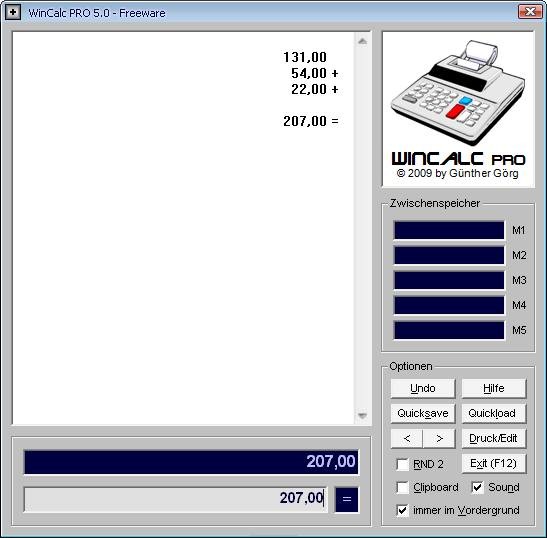This screenshot has height=538, width=547.
Task: Click the Optionen group label
Action: [411, 366]
